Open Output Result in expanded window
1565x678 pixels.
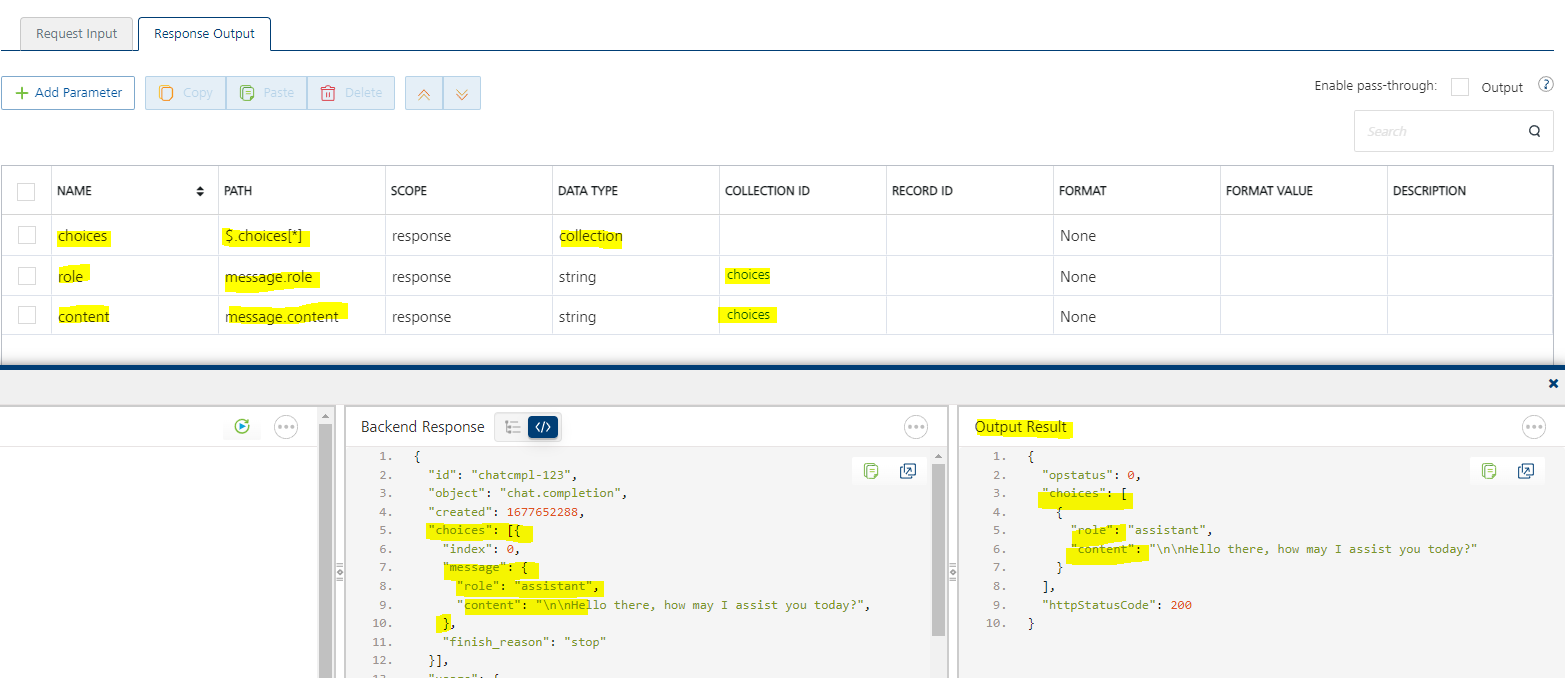(x=1526, y=470)
